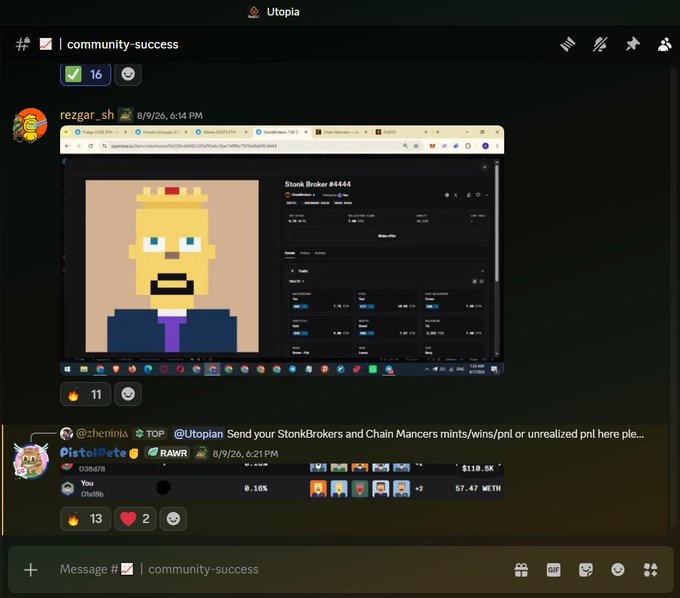Image resolution: width=680 pixels, height=598 pixels.
Task: Add reaction beside heart 2 reaction
Action: coord(173,519)
